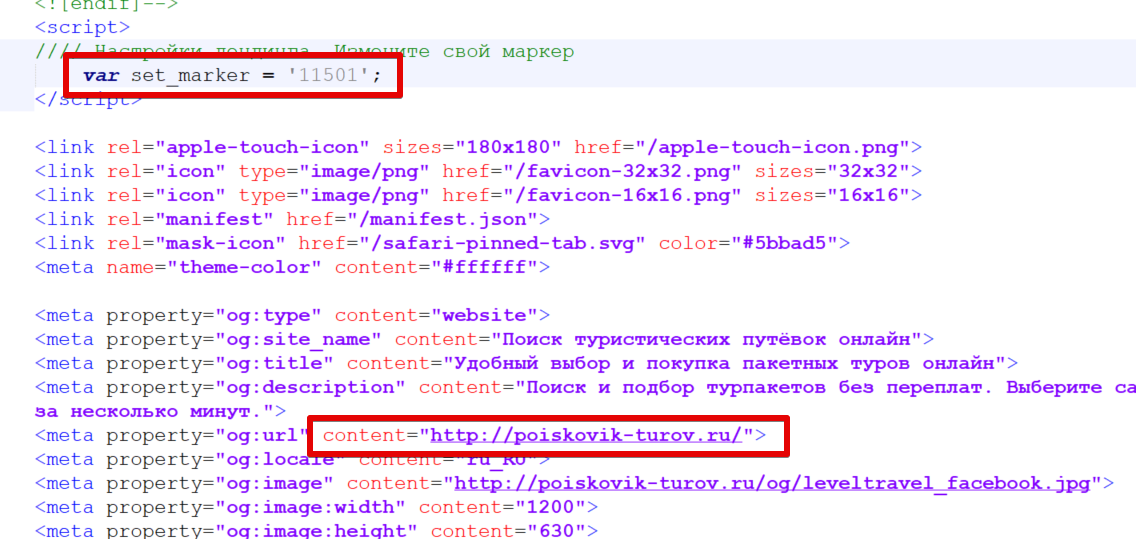Click the Russian comment about changing marker
This screenshot has width=1136, height=539.
pyautogui.click(x=305, y=51)
